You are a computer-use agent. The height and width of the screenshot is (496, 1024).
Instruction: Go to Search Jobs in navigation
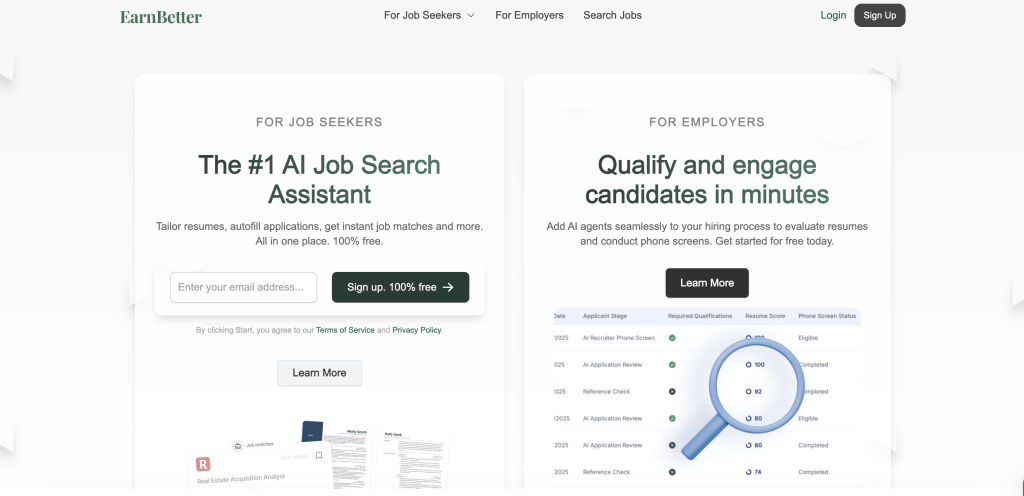pyautogui.click(x=612, y=16)
